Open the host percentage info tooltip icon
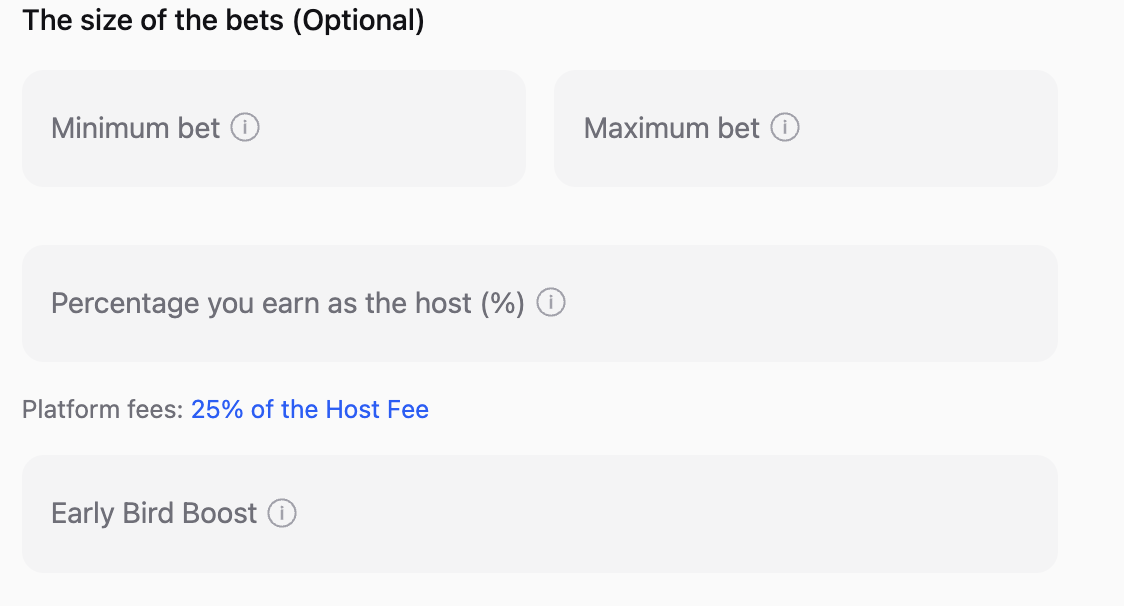1124x606 pixels. [552, 303]
